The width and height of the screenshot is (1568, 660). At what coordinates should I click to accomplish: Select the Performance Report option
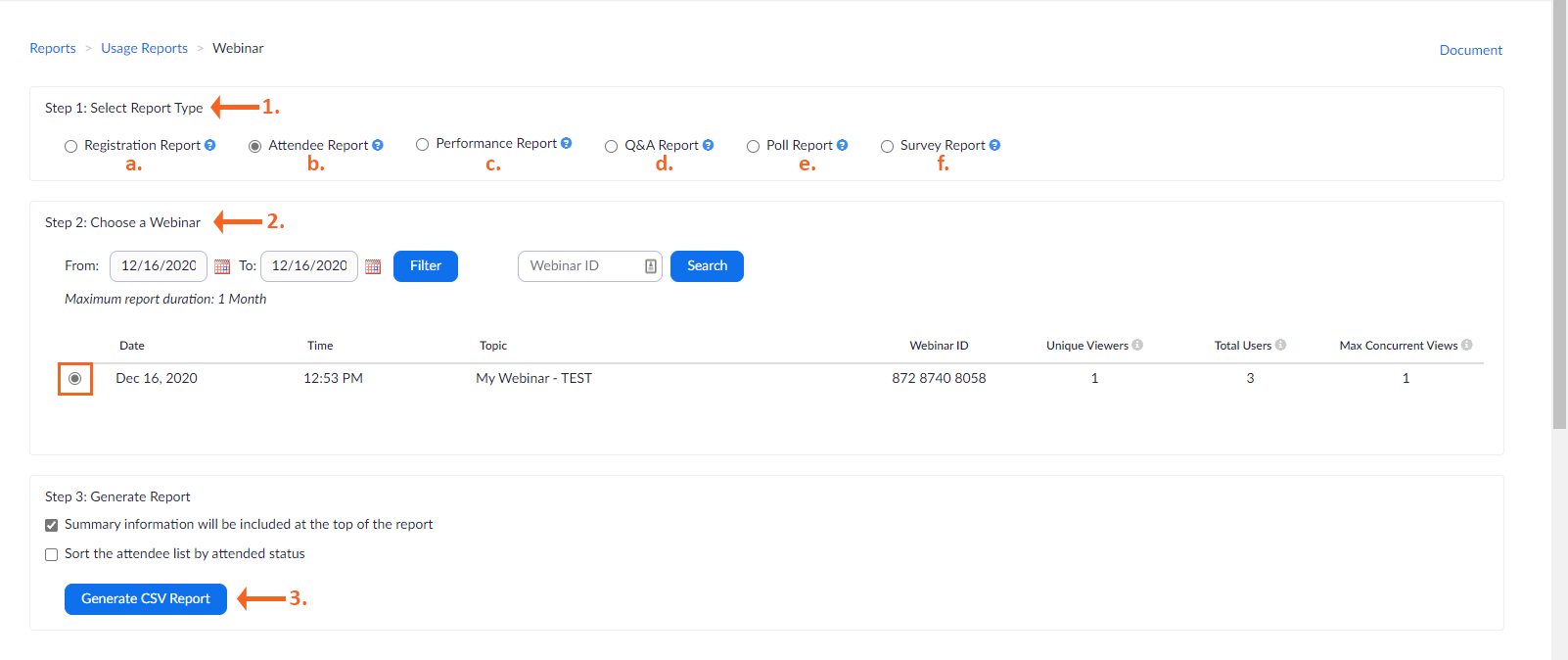click(x=423, y=144)
